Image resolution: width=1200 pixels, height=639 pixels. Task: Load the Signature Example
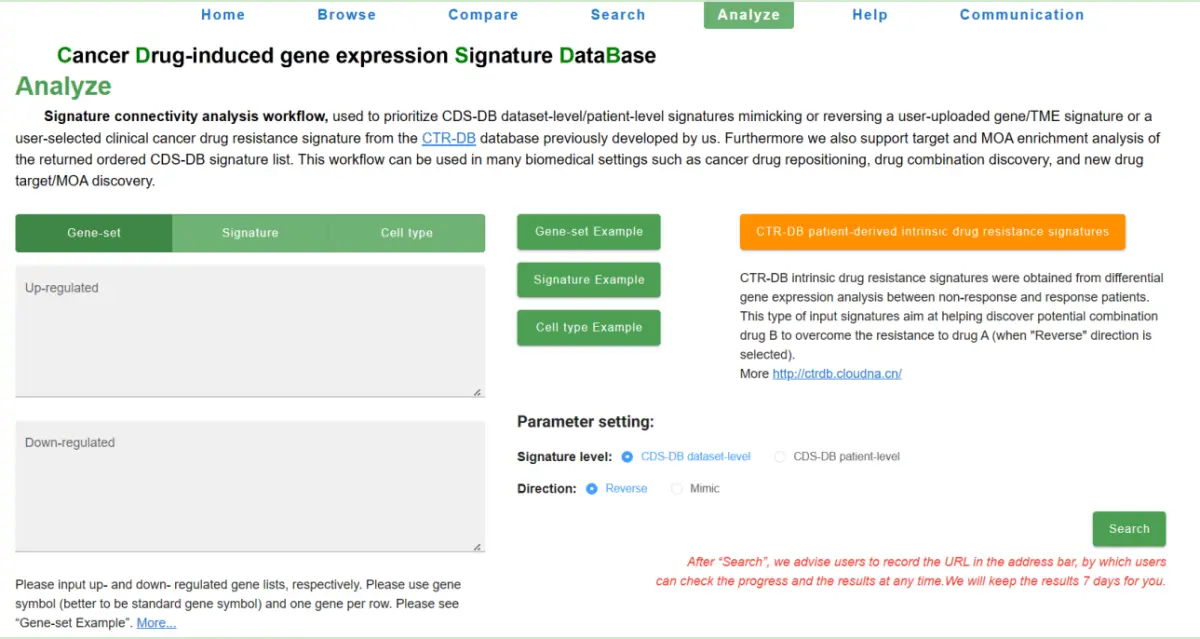coord(589,280)
